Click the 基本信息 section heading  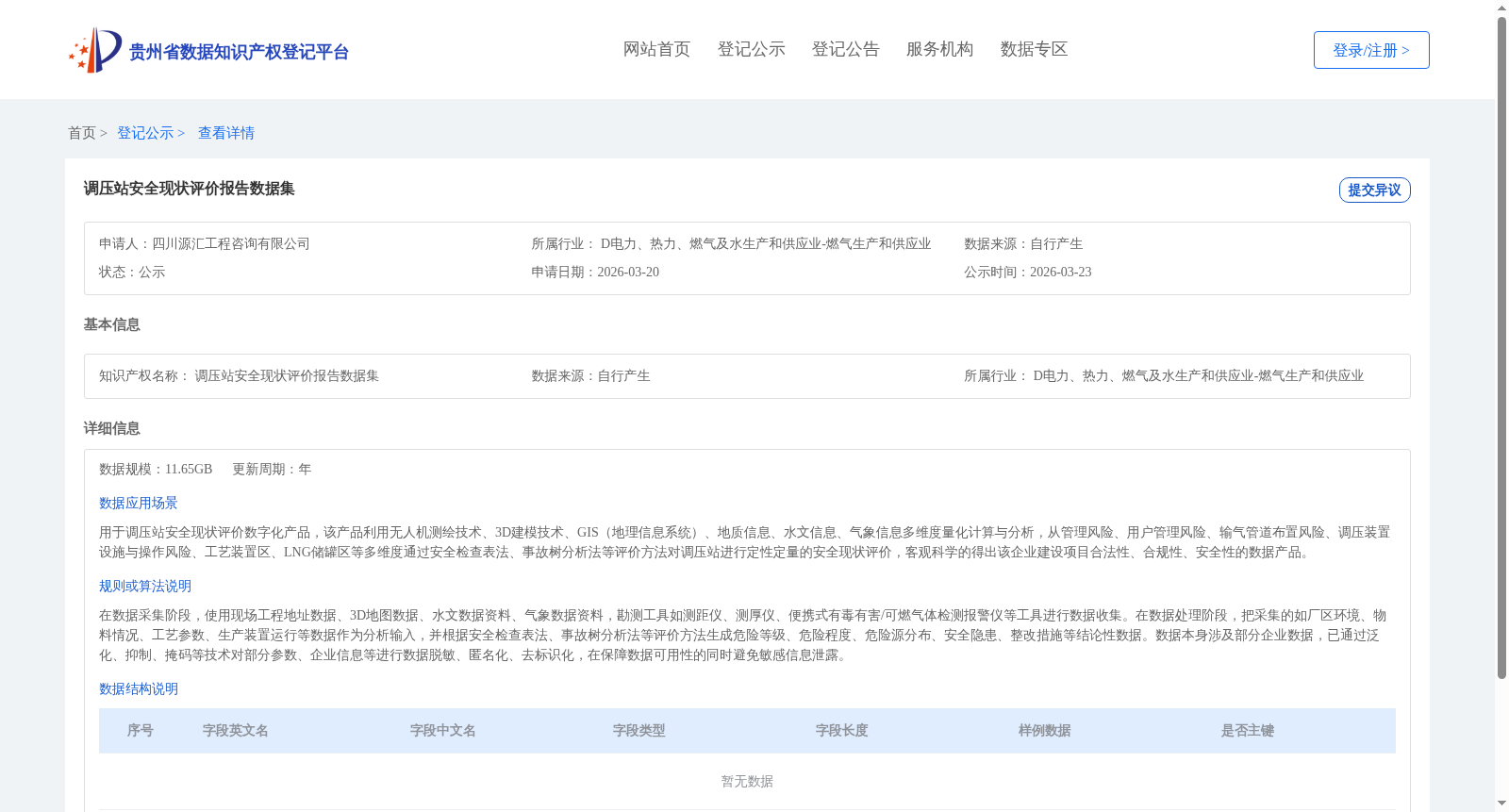click(x=111, y=324)
